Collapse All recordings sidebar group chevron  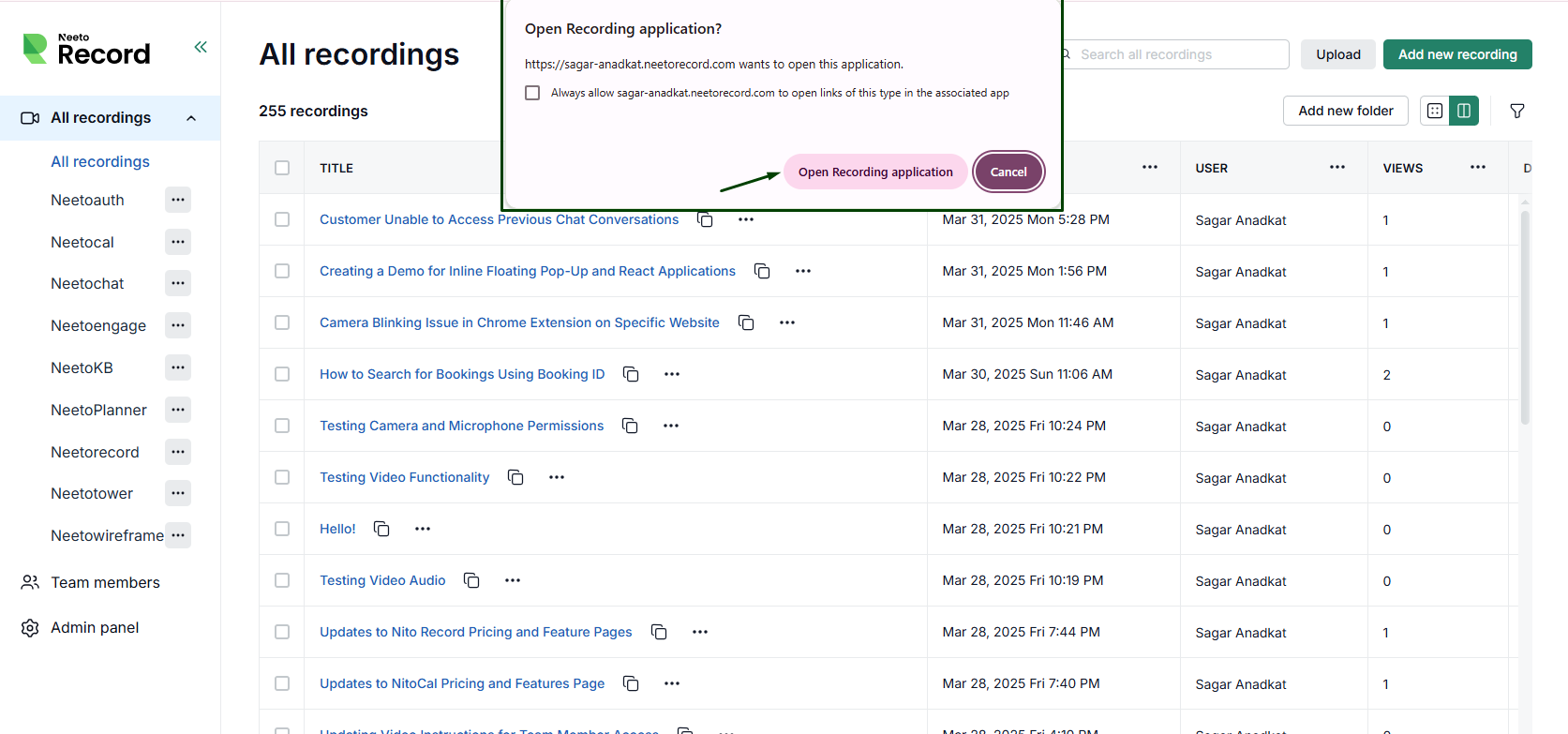point(191,118)
